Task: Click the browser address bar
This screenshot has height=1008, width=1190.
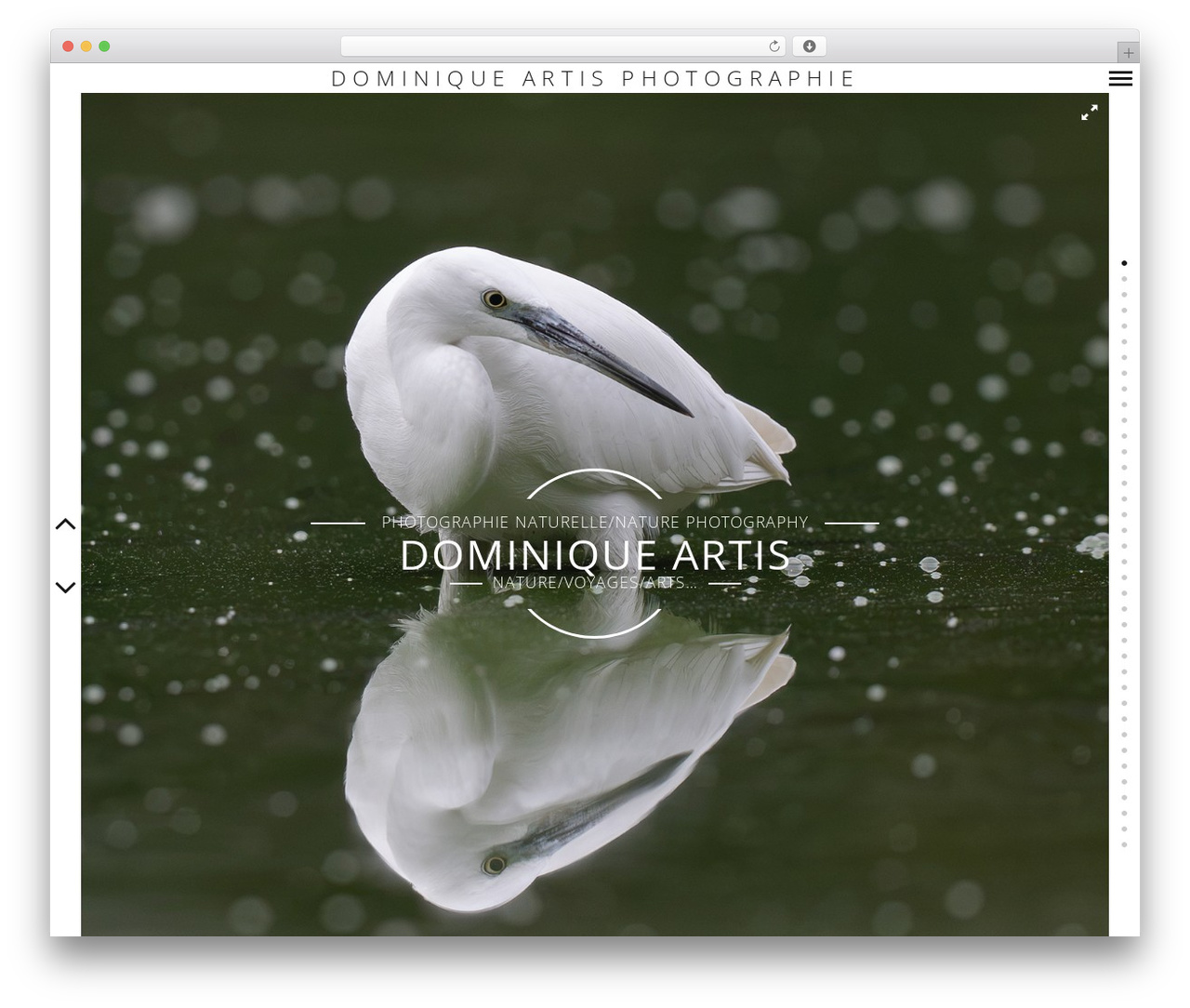Action: click(x=563, y=46)
